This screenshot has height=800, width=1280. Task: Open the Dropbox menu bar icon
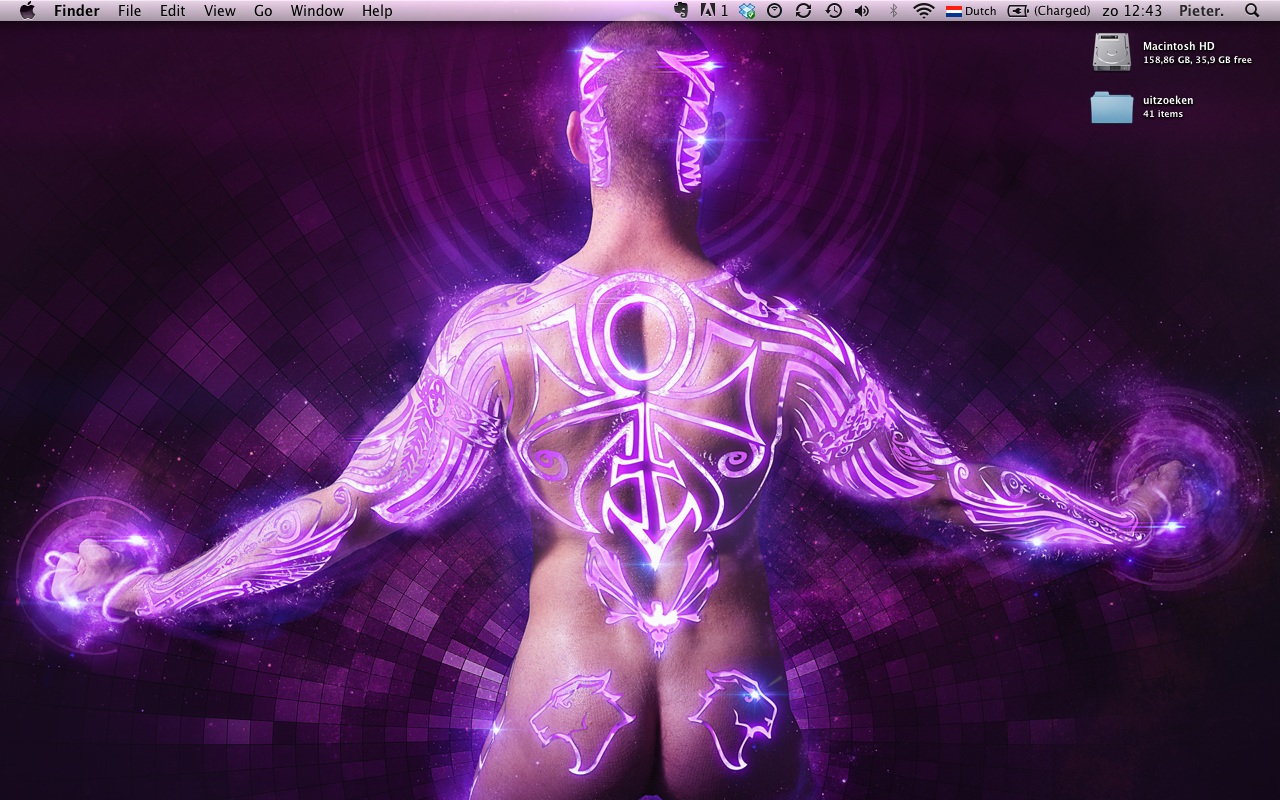tap(747, 11)
